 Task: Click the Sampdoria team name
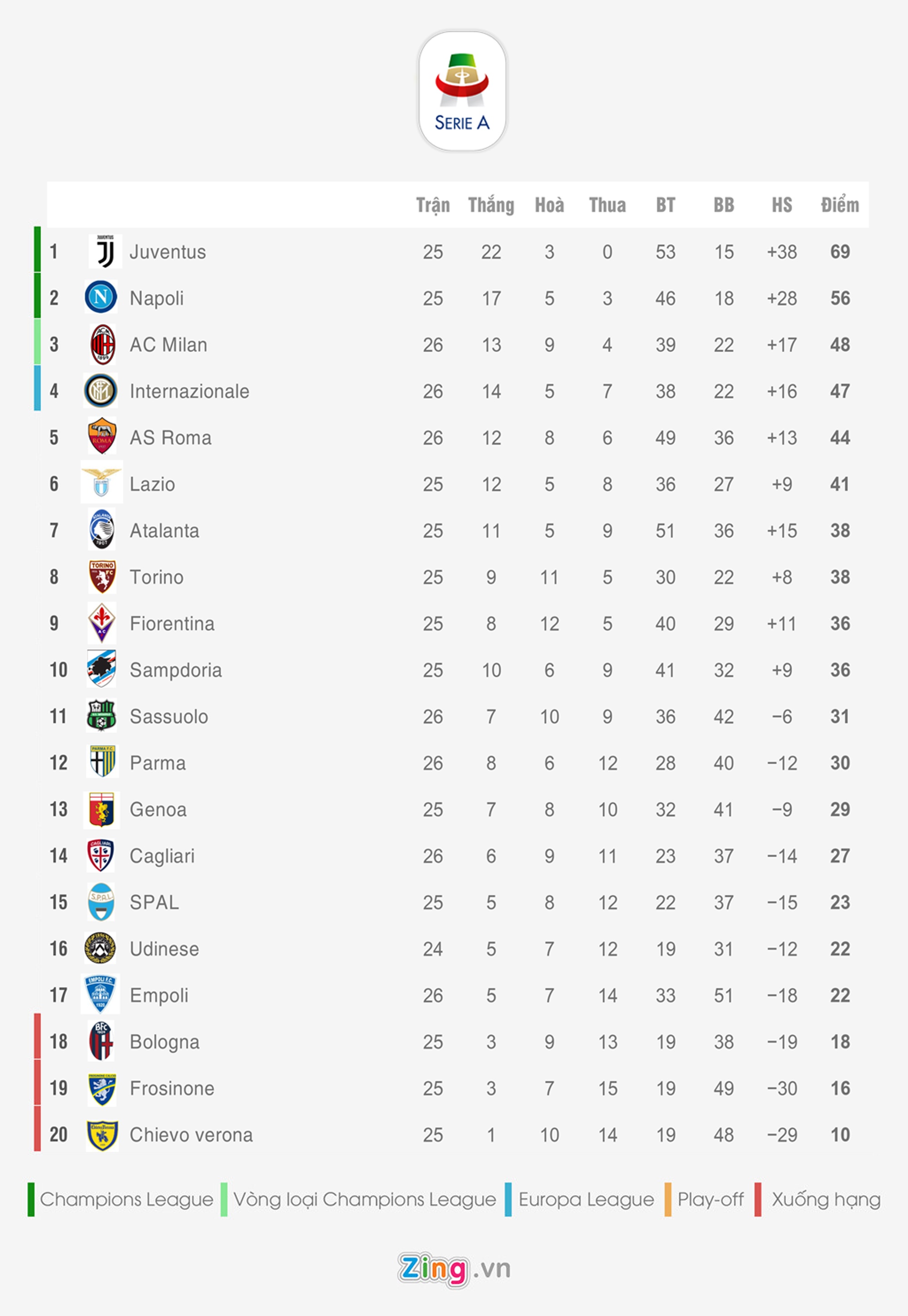[x=176, y=670]
